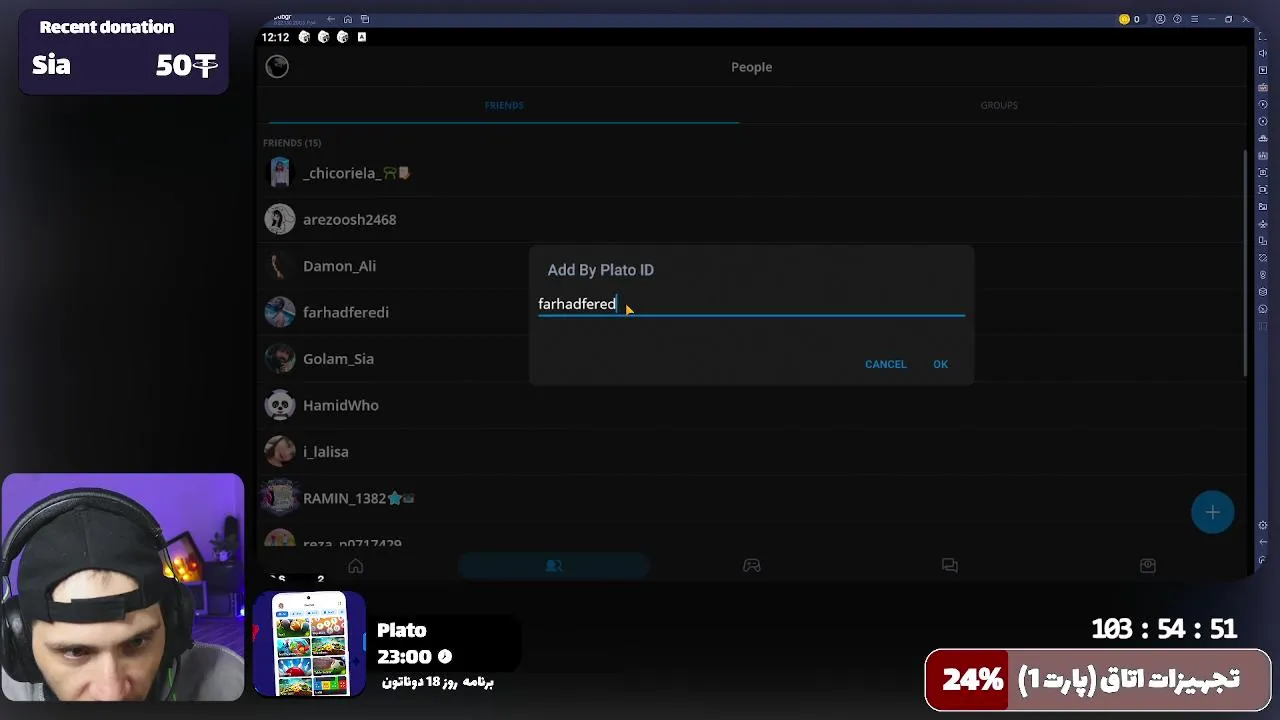Image resolution: width=1280 pixels, height=720 pixels.
Task: Open emulator settings gear in the sidebar
Action: pos(1263,526)
